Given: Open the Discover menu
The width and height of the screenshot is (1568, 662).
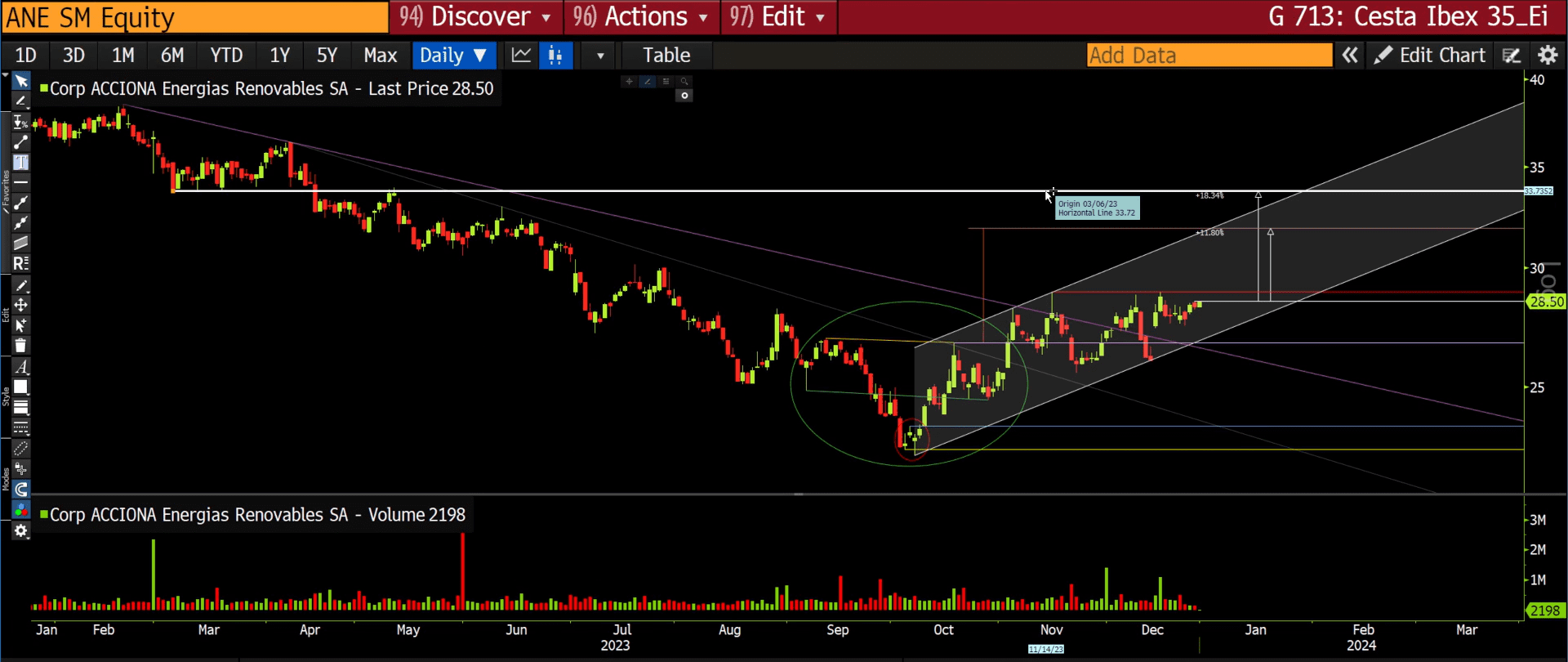Looking at the screenshot, I should click(x=475, y=17).
